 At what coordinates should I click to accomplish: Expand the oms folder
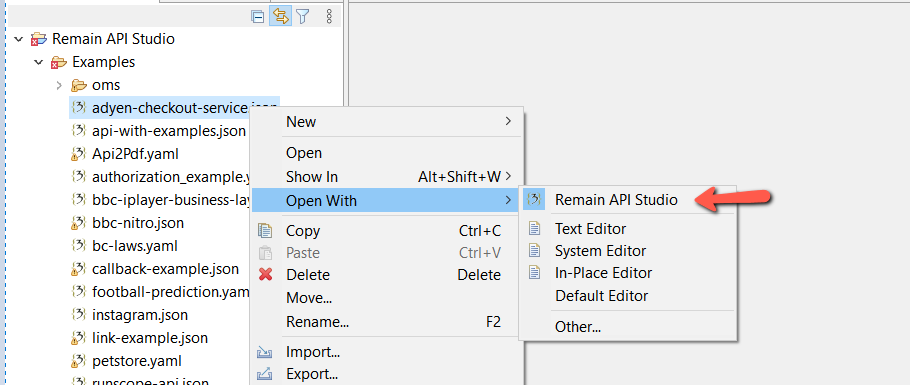tap(59, 85)
